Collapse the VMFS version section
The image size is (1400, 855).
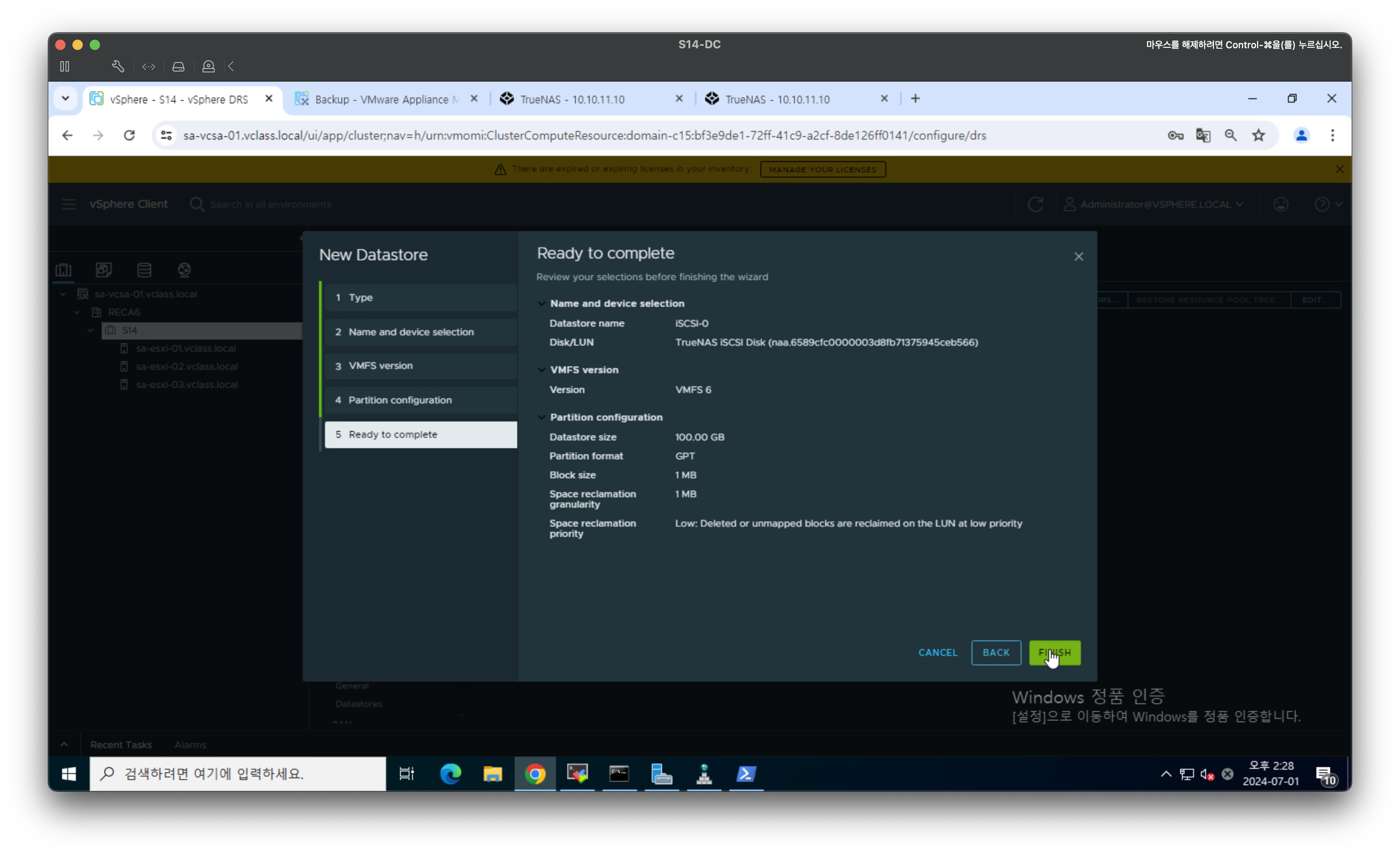541,370
